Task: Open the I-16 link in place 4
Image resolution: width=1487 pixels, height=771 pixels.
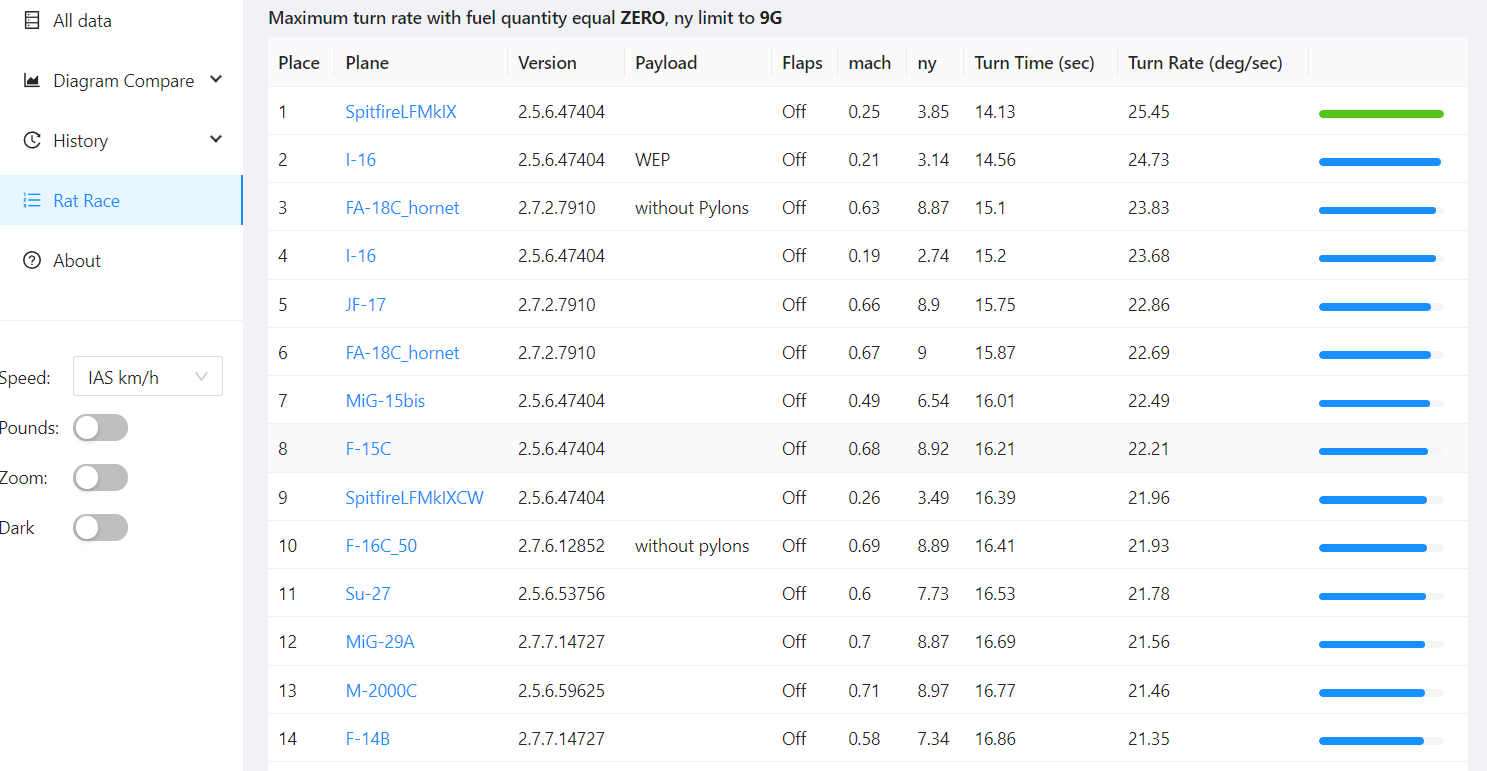Action: (x=361, y=256)
